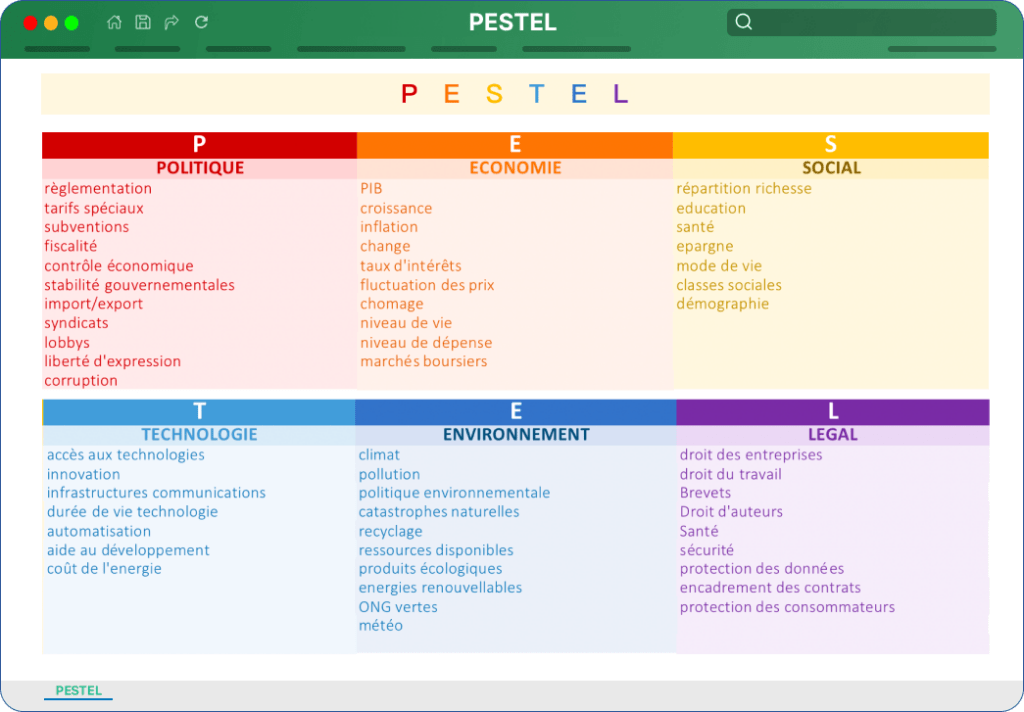Select the ENVIRONNEMENT heading cell
Screen dimensions: 1024x712
pyautogui.click(x=516, y=434)
